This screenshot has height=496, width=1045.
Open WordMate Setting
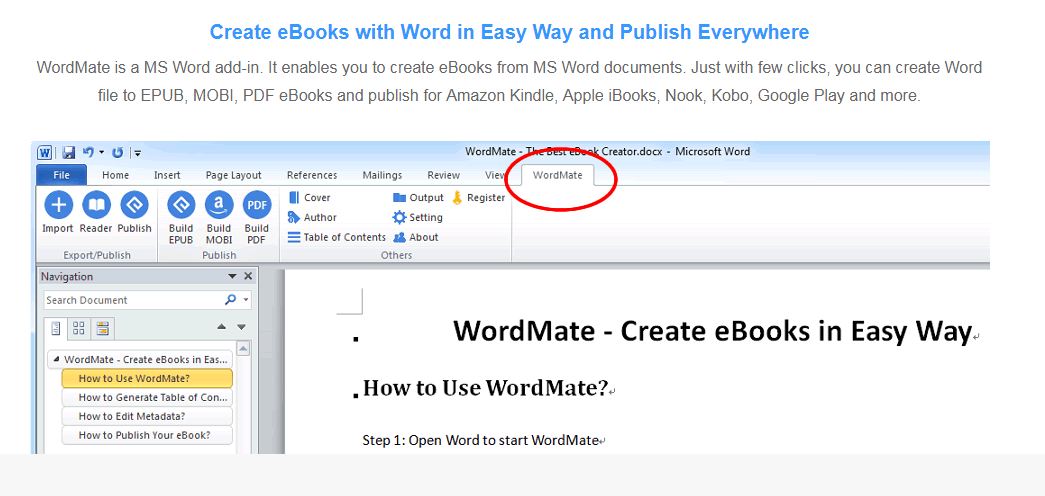pos(417,217)
